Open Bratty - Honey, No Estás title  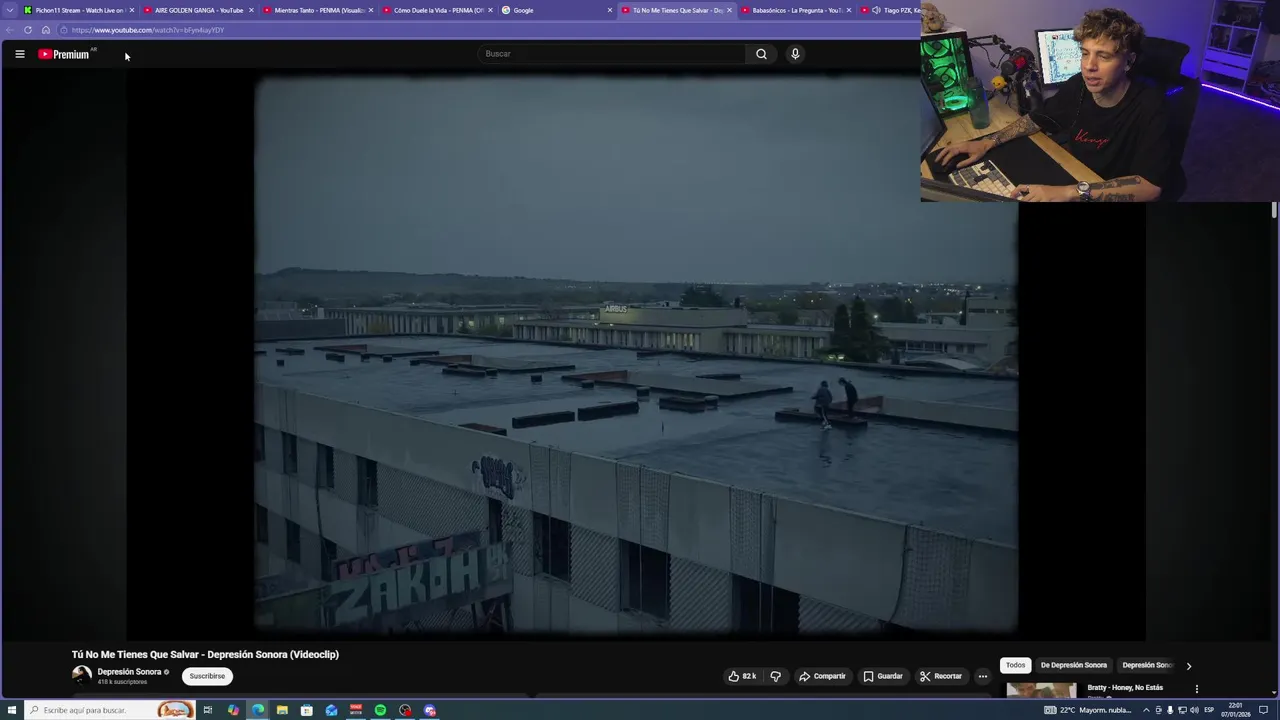[x=1125, y=688]
